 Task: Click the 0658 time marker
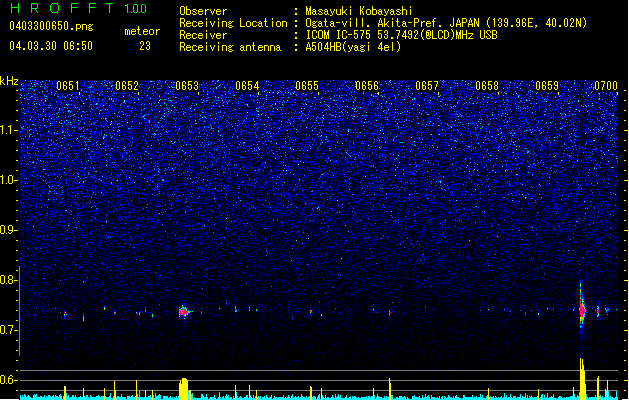pos(487,86)
